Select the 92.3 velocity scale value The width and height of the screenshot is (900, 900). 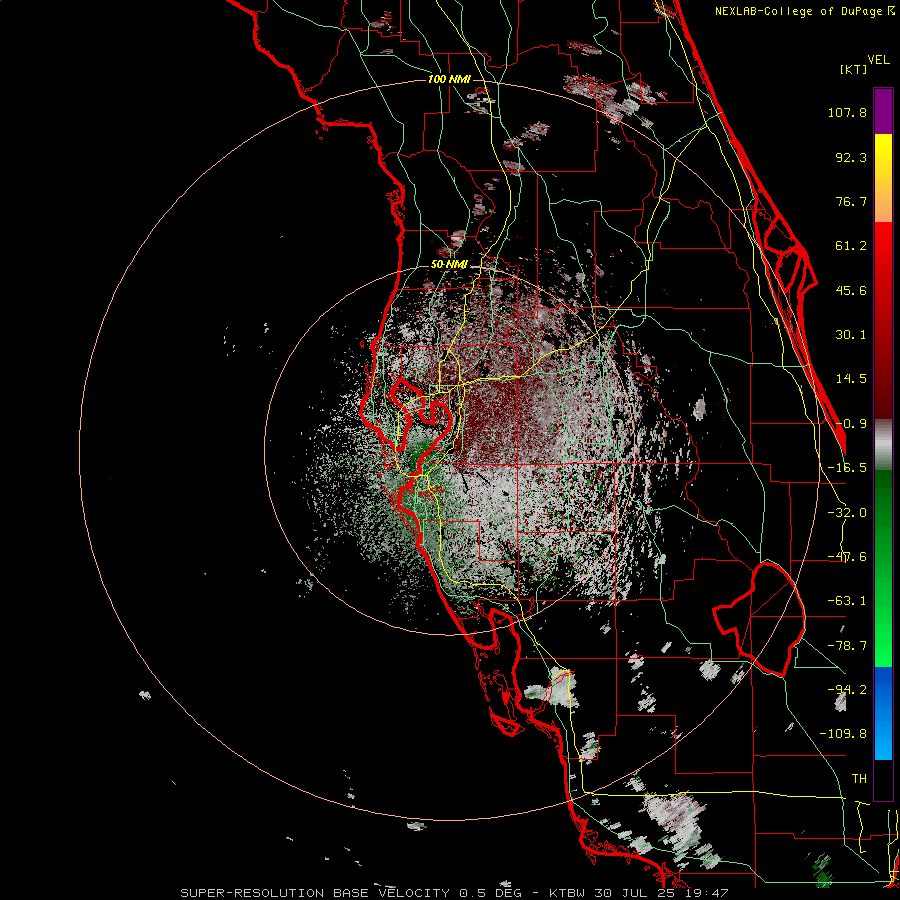point(851,157)
